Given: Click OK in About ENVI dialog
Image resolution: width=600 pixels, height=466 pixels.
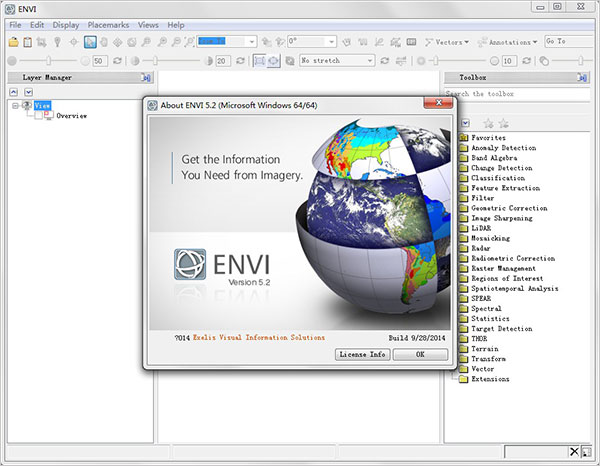Looking at the screenshot, I should point(420,354).
